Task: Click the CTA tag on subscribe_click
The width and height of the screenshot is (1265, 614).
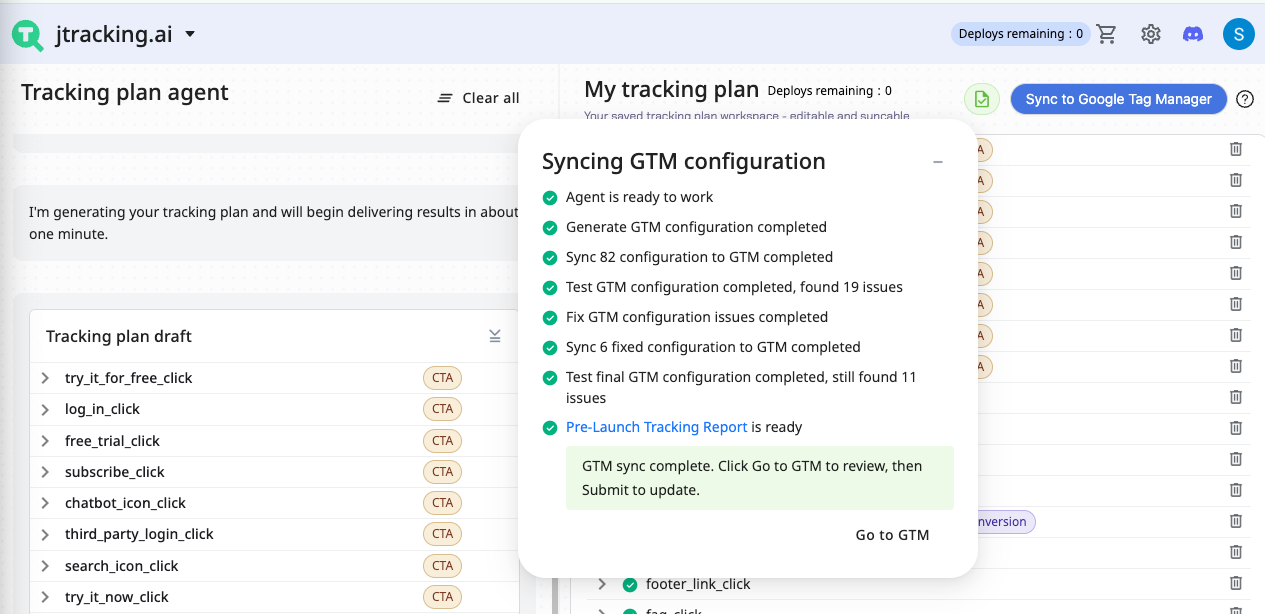Action: click(x=443, y=472)
